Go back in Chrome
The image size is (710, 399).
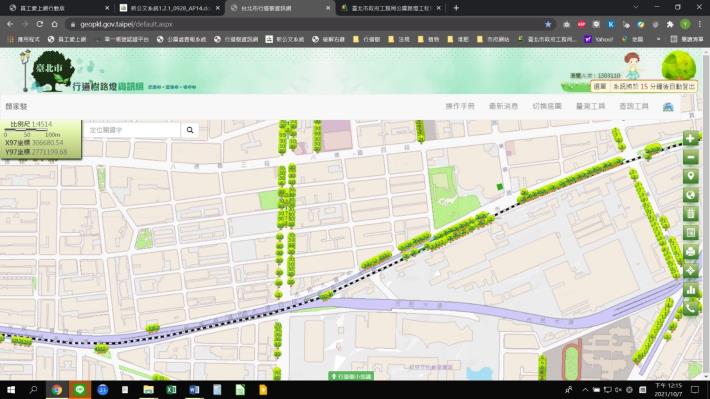(10, 24)
